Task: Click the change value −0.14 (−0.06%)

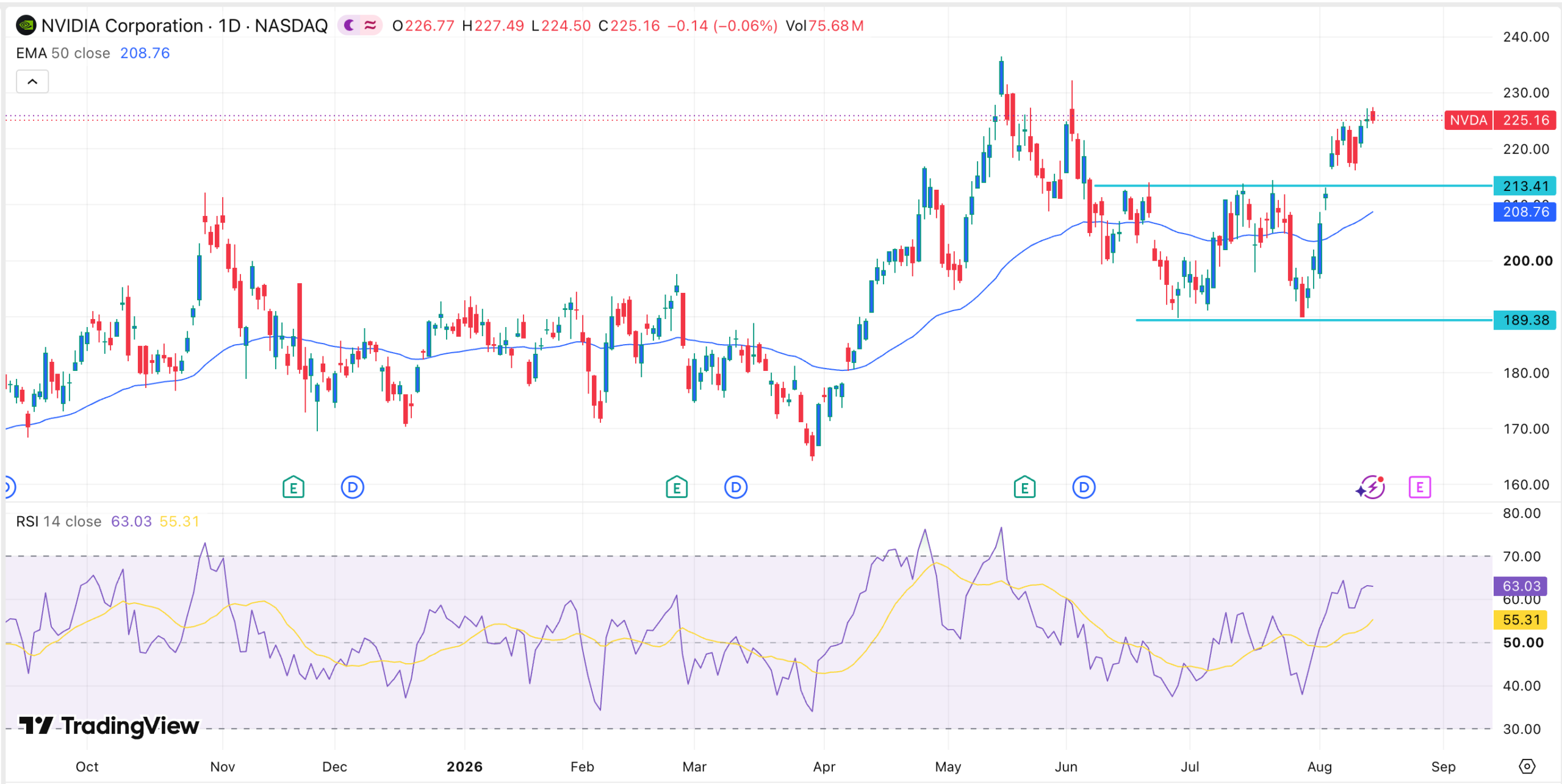Action: [722, 26]
